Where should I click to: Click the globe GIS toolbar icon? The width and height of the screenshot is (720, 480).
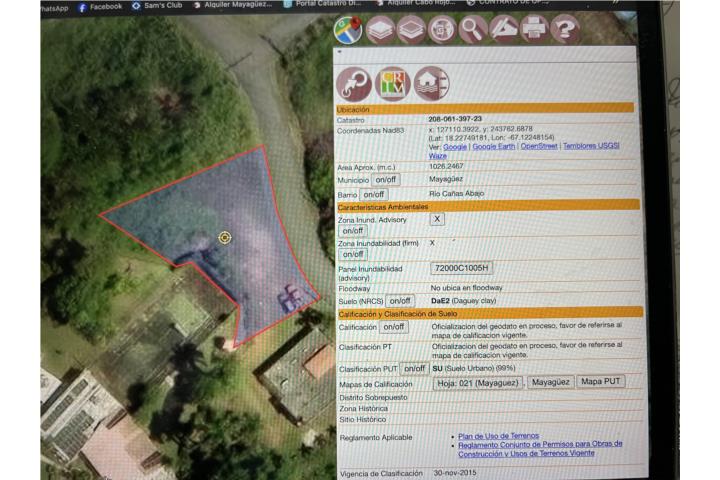(x=442, y=30)
